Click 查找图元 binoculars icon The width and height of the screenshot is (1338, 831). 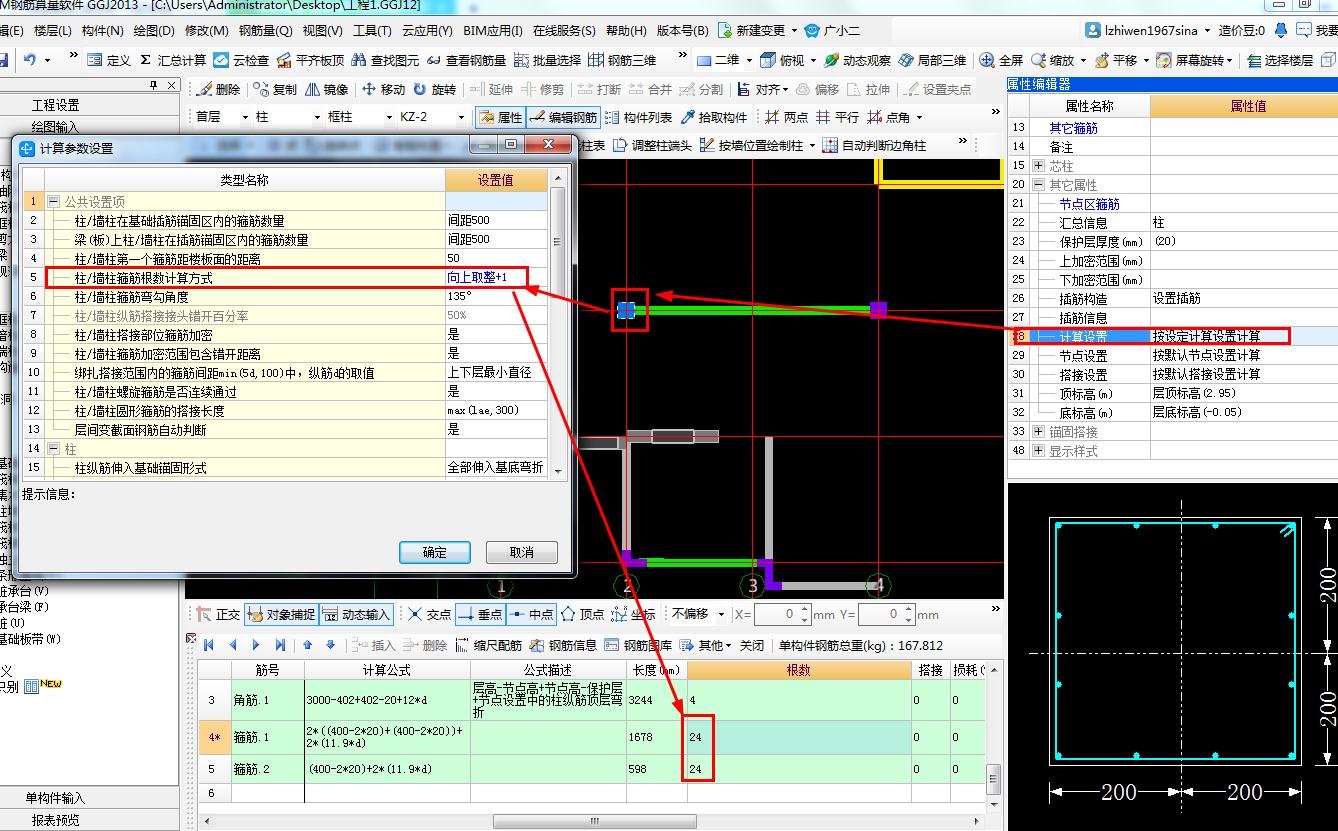tap(358, 60)
